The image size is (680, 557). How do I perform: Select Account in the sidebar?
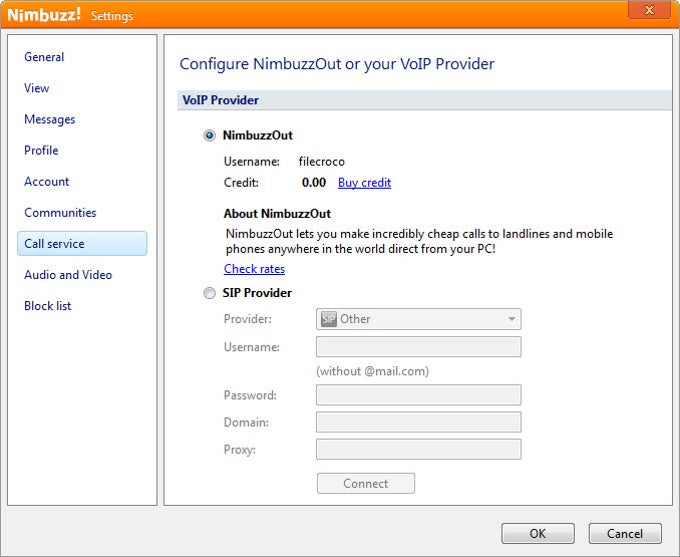[x=47, y=181]
